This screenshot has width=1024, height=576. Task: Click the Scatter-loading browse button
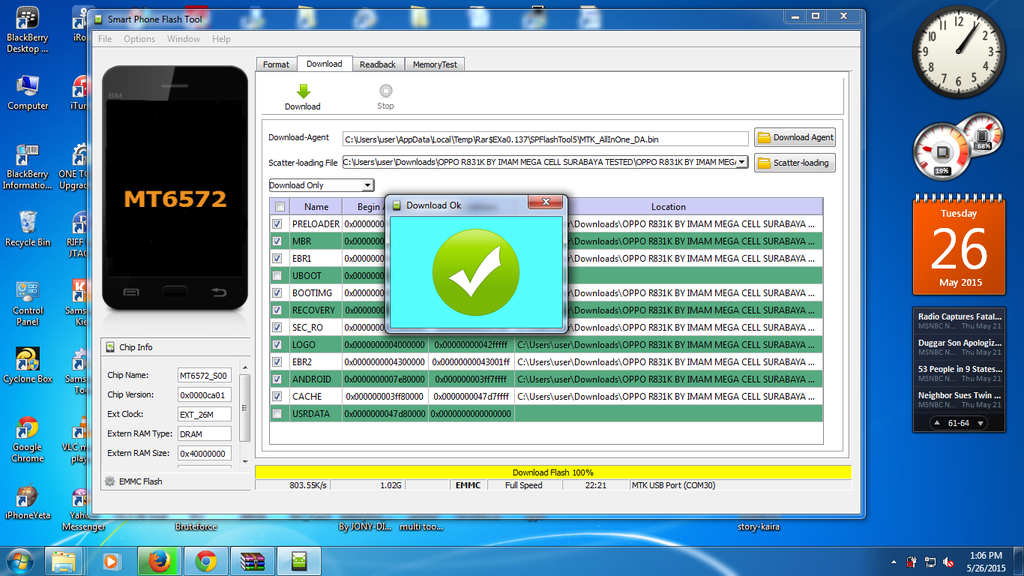795,162
